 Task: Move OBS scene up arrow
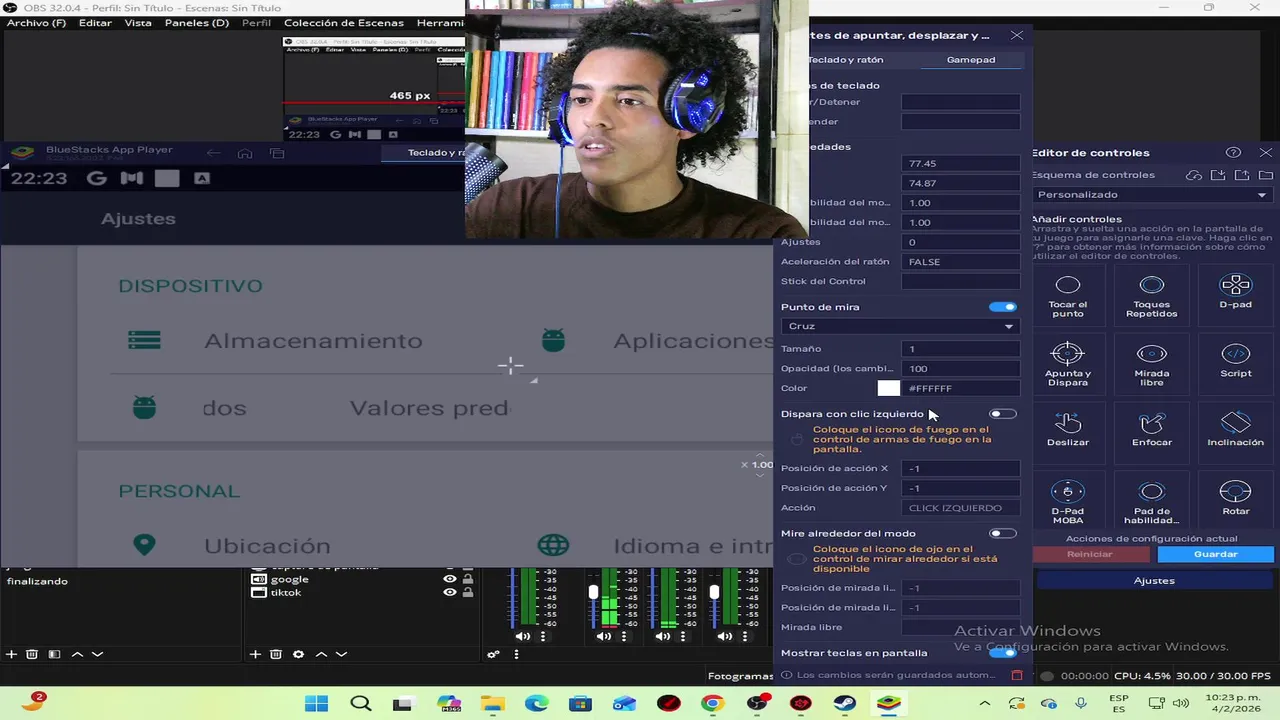[x=76, y=654]
